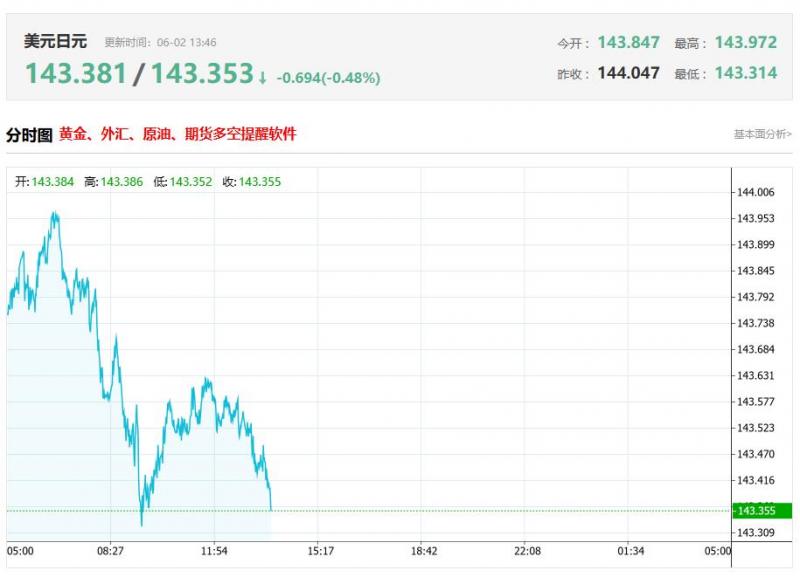Click the 143.953 price axis label

pos(756,218)
